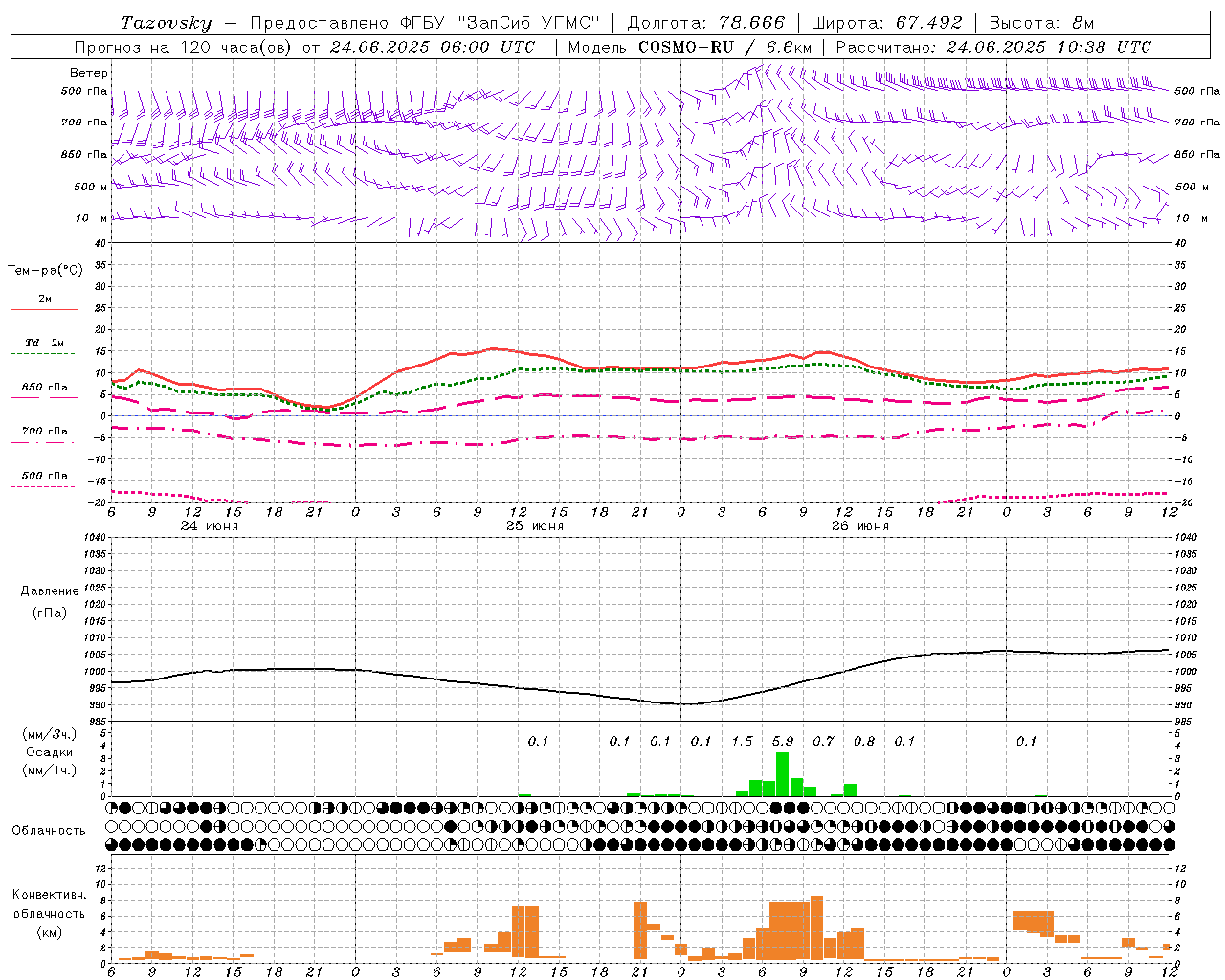Click the Высота: 8м header field
The width and height of the screenshot is (1225, 980).
1041,23
